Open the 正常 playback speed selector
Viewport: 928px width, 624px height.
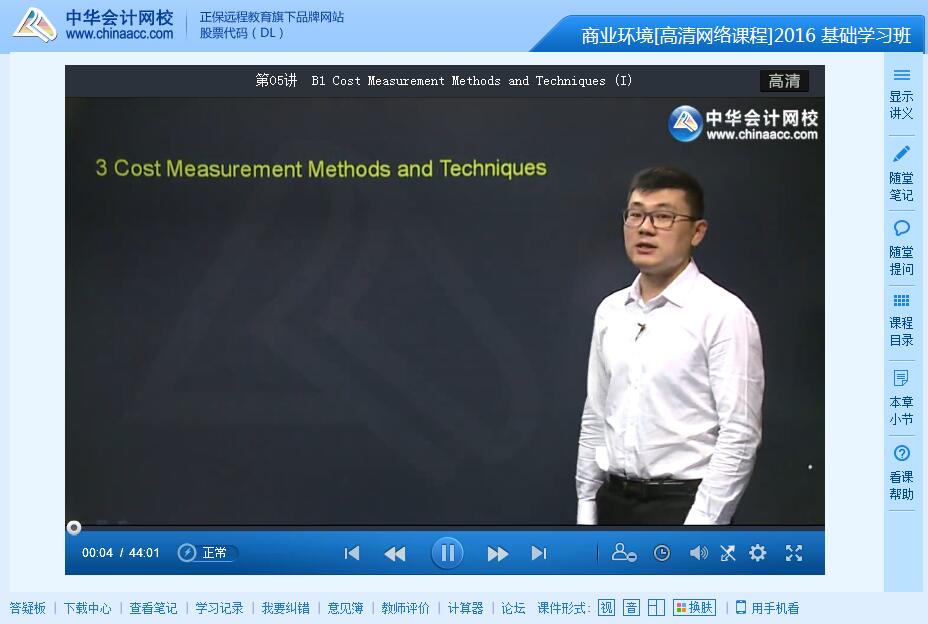coord(207,553)
